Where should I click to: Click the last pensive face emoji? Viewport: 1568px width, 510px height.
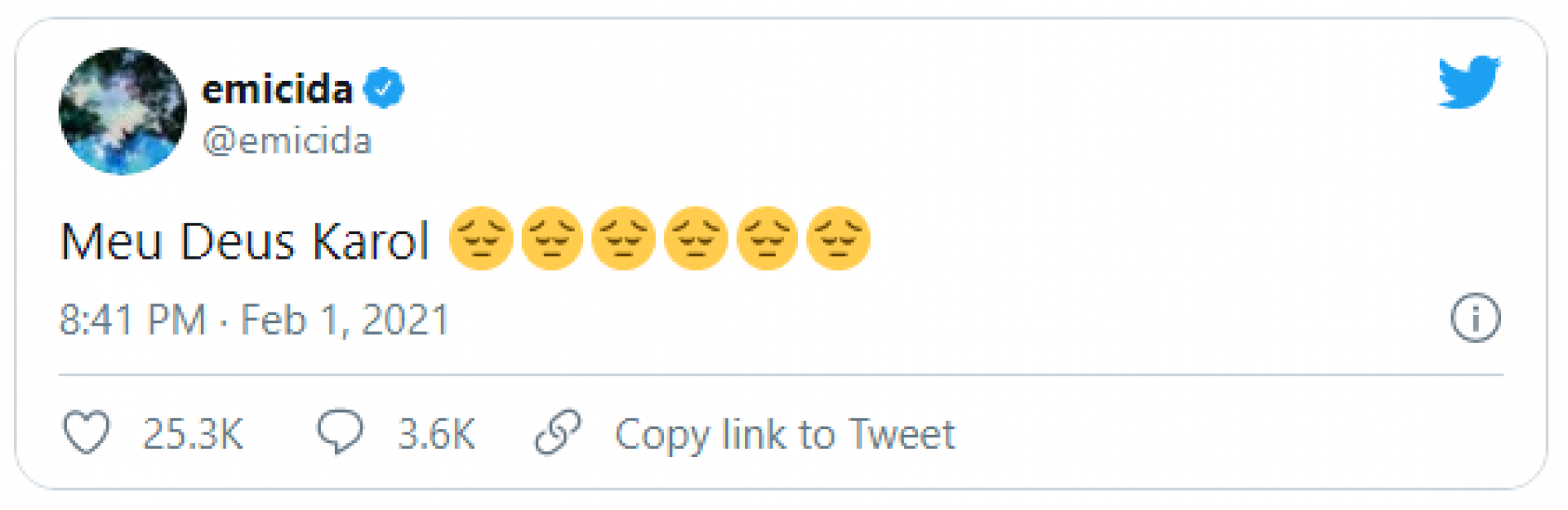(838, 238)
